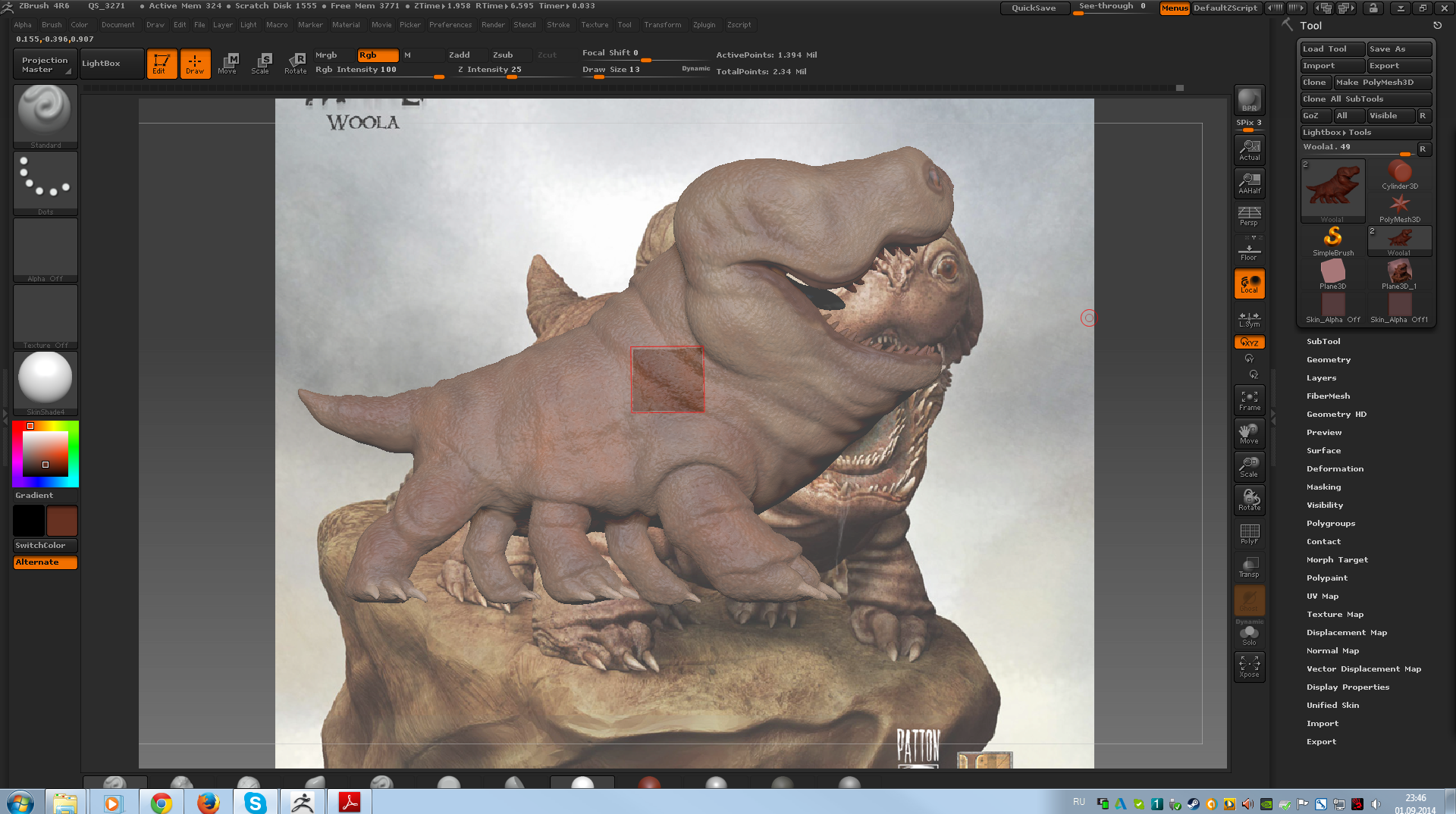This screenshot has width=1456, height=814.
Task: Select the black secondary color swatch
Action: [x=29, y=521]
